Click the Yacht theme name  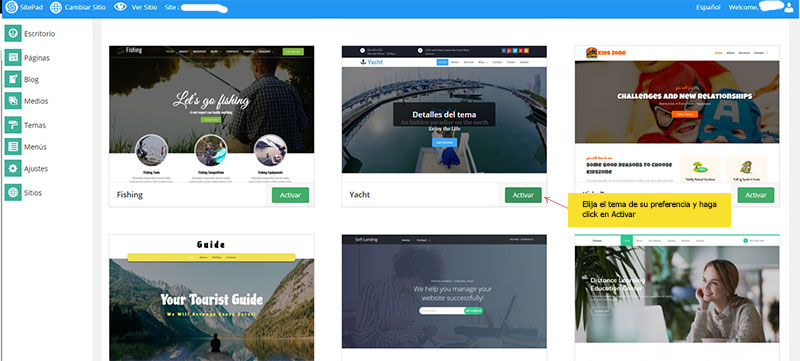pyautogui.click(x=360, y=195)
